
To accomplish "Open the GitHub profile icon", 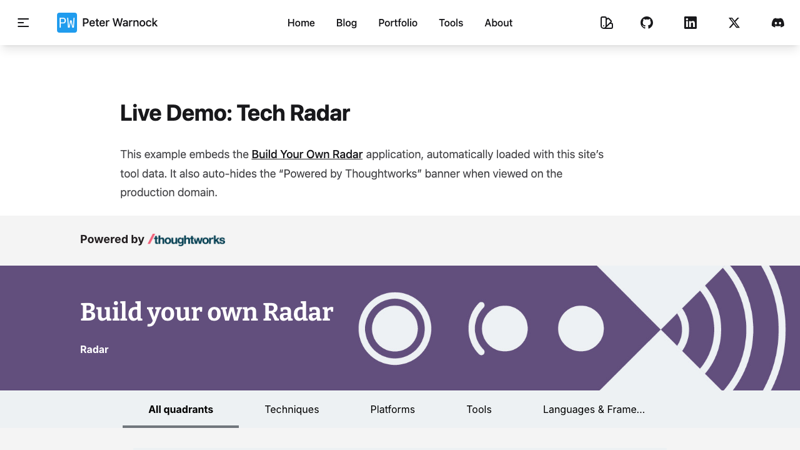I will (x=646, y=22).
